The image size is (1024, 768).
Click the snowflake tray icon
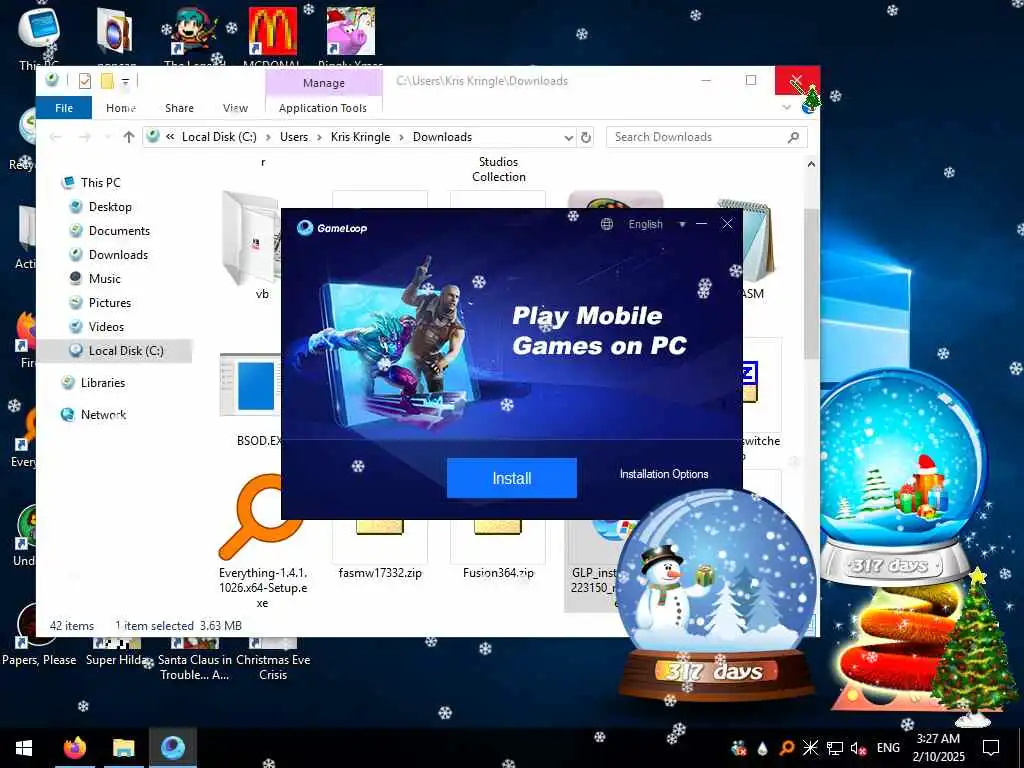(810, 748)
